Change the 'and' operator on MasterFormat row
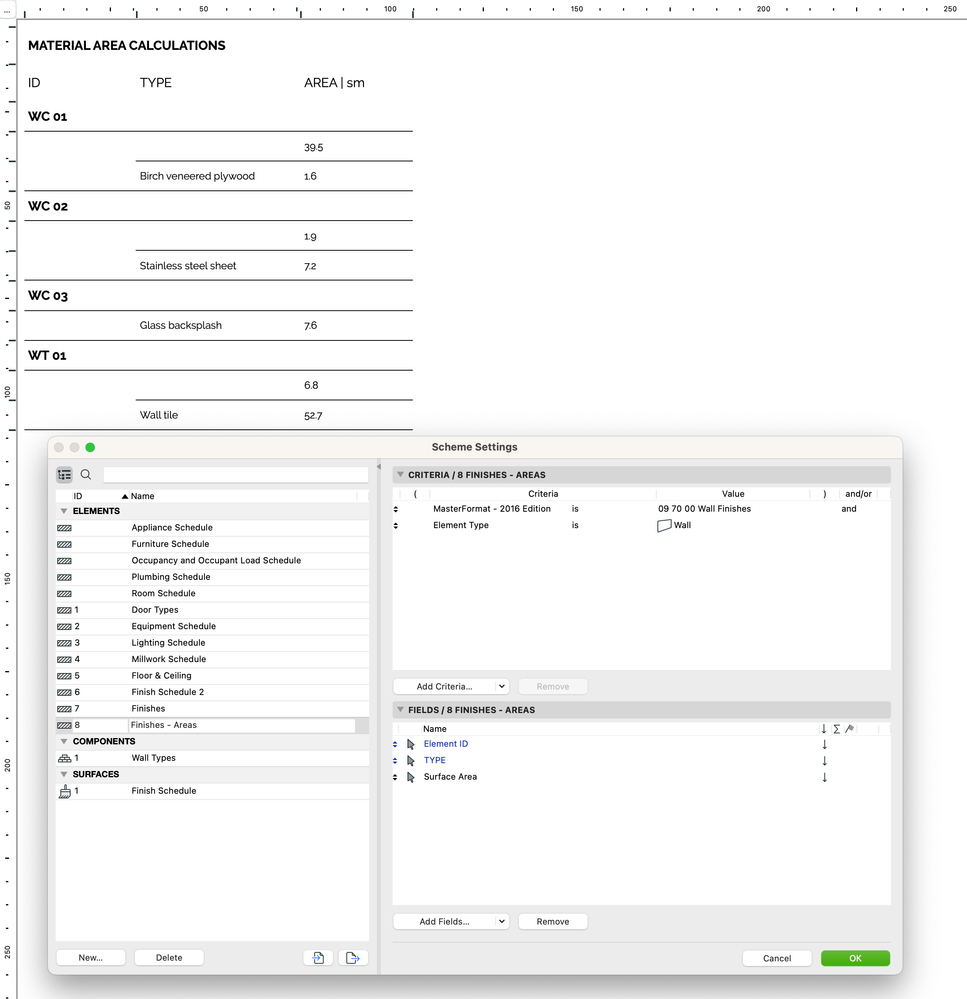 tap(849, 509)
